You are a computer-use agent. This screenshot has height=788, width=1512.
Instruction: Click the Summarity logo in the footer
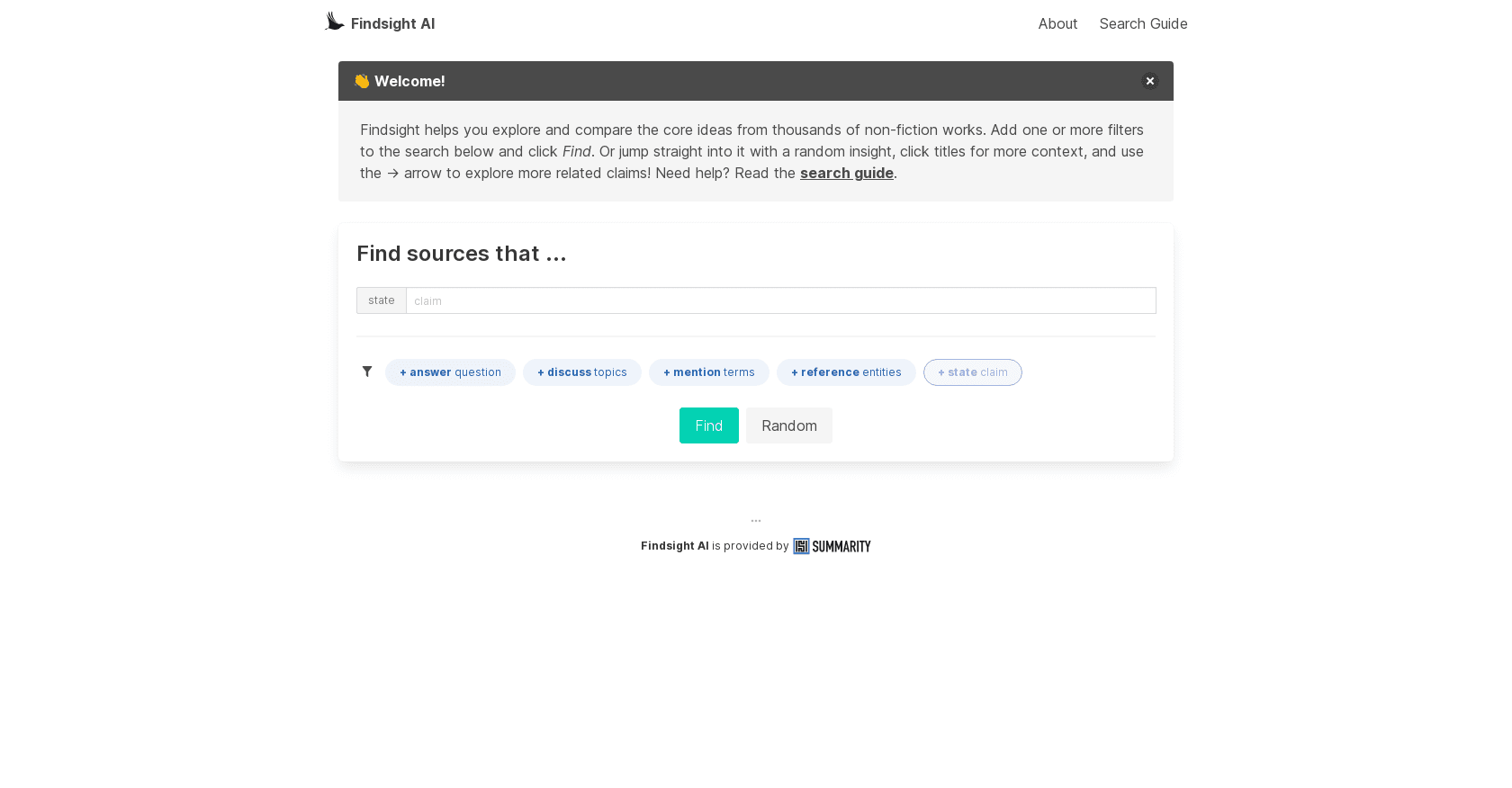[832, 546]
